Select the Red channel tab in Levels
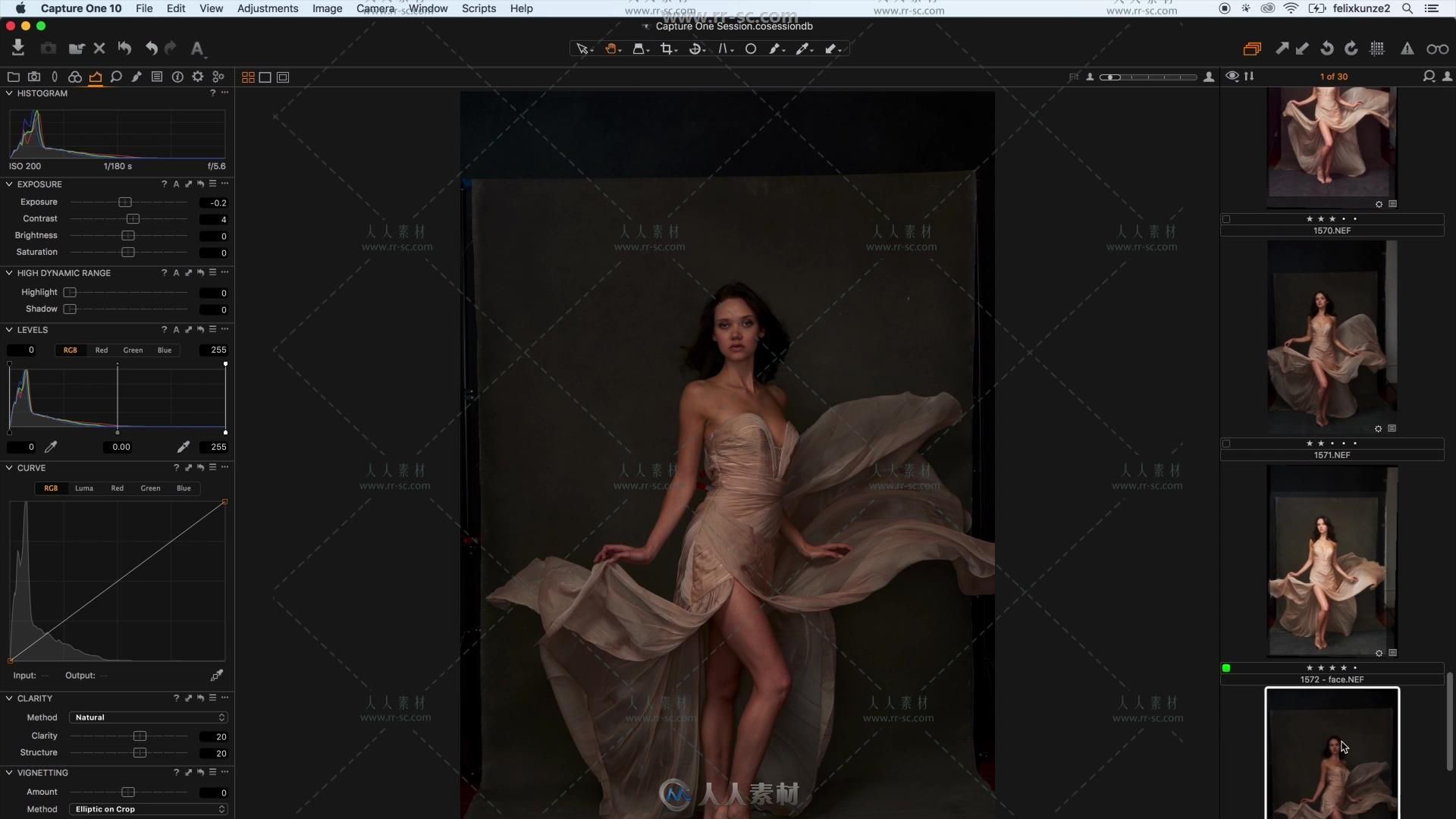 click(102, 350)
